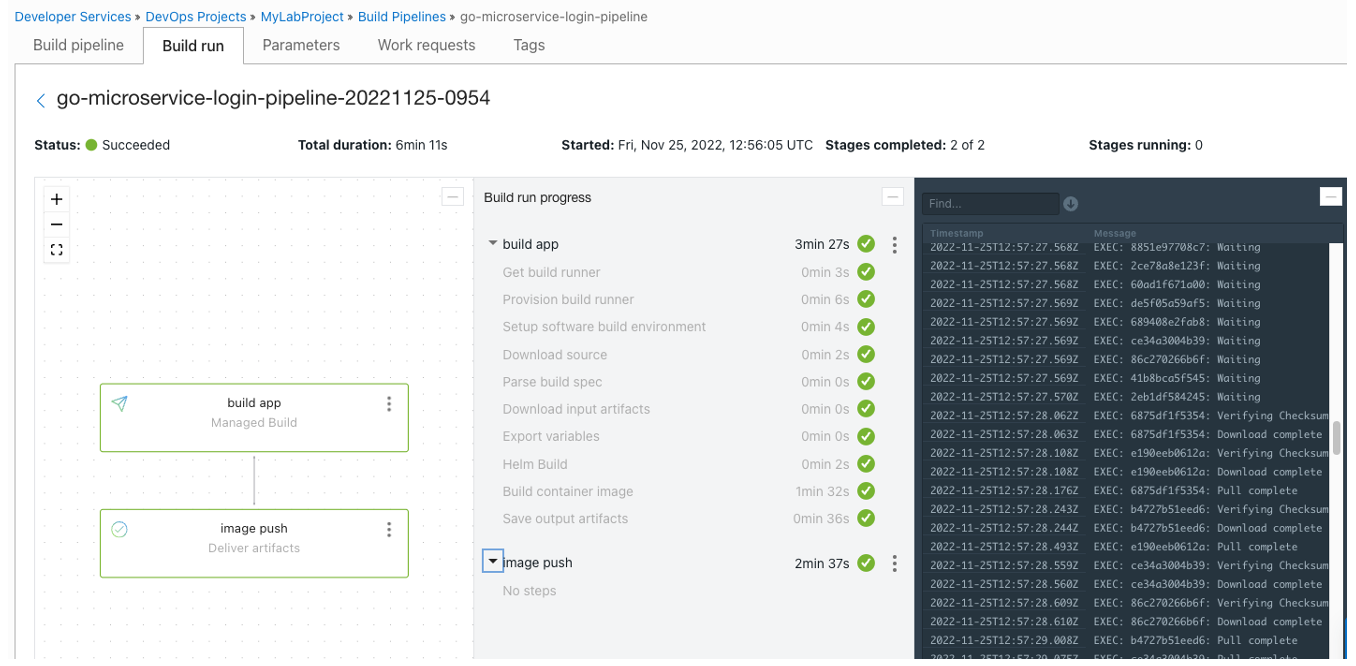Screen dimensions: 1356x666
Task: Zoom out of the pipeline diagram
Action: (56, 225)
